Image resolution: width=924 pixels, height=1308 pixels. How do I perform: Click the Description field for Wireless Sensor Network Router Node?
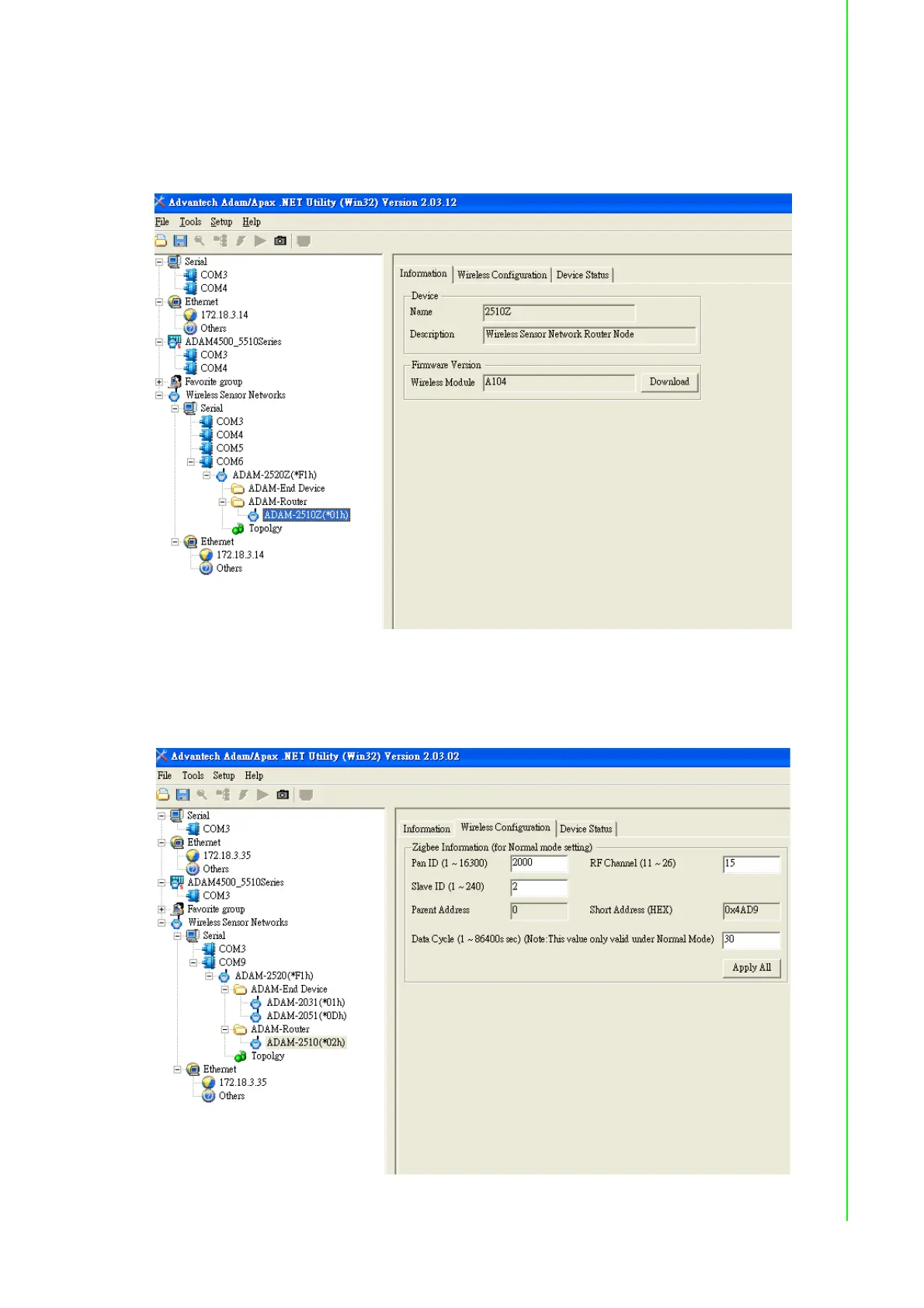point(589,335)
